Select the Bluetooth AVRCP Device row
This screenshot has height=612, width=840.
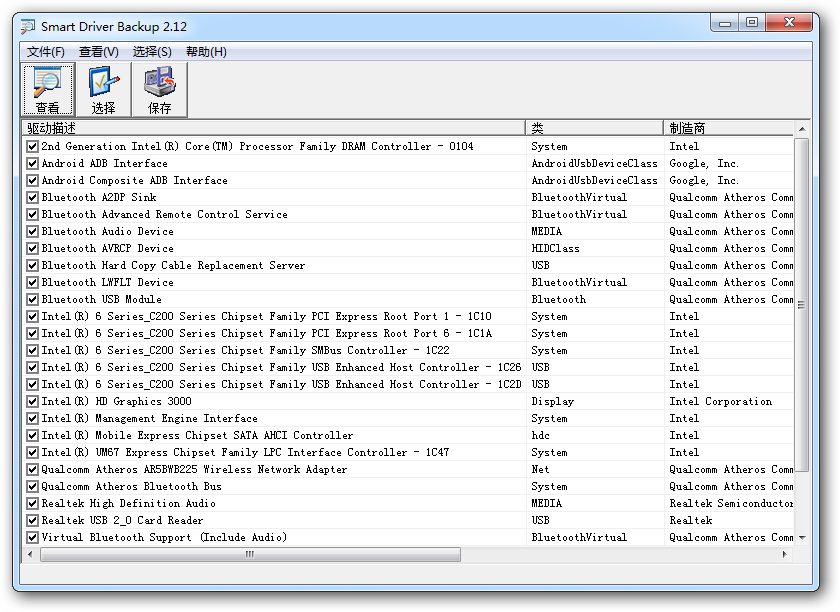coord(409,249)
